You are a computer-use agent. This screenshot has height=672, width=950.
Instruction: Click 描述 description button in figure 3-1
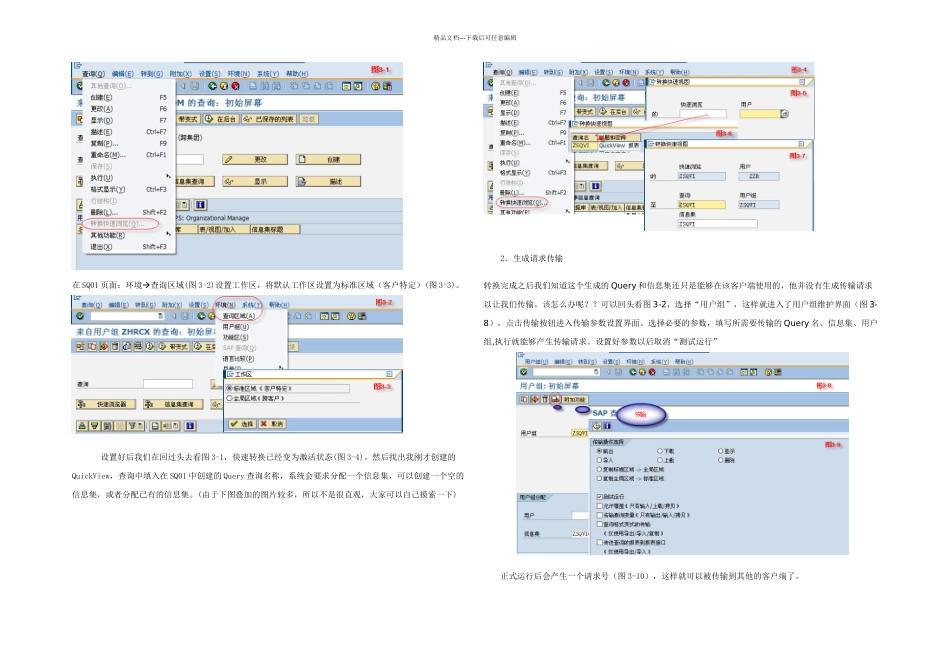328,182
